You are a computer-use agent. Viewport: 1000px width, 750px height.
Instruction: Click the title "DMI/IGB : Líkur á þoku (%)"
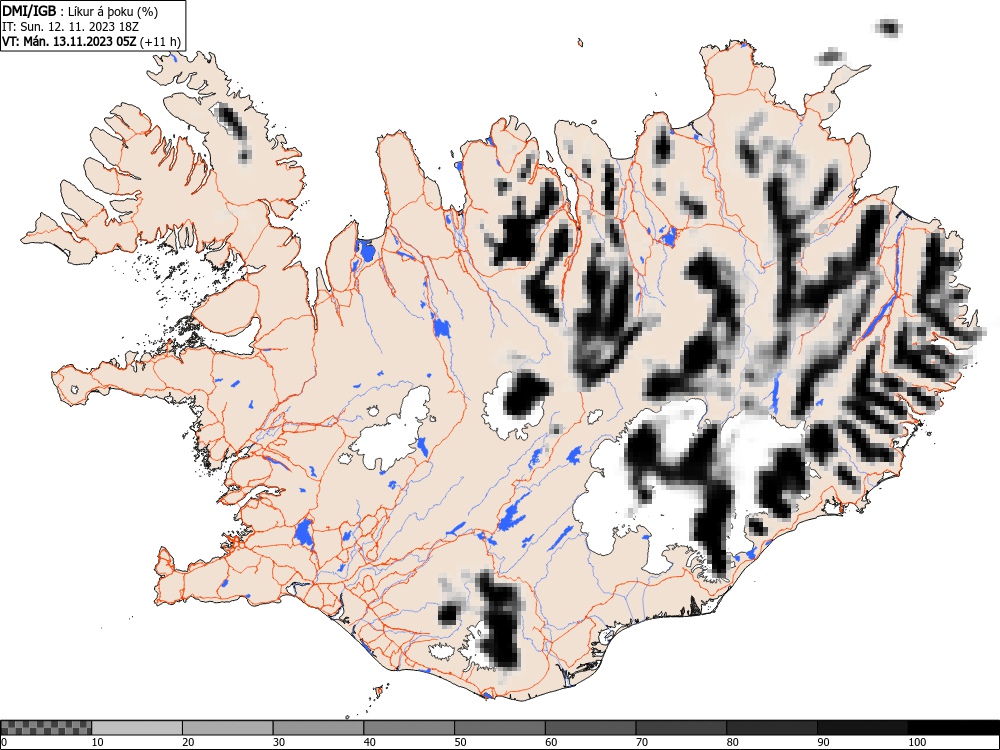80,11
